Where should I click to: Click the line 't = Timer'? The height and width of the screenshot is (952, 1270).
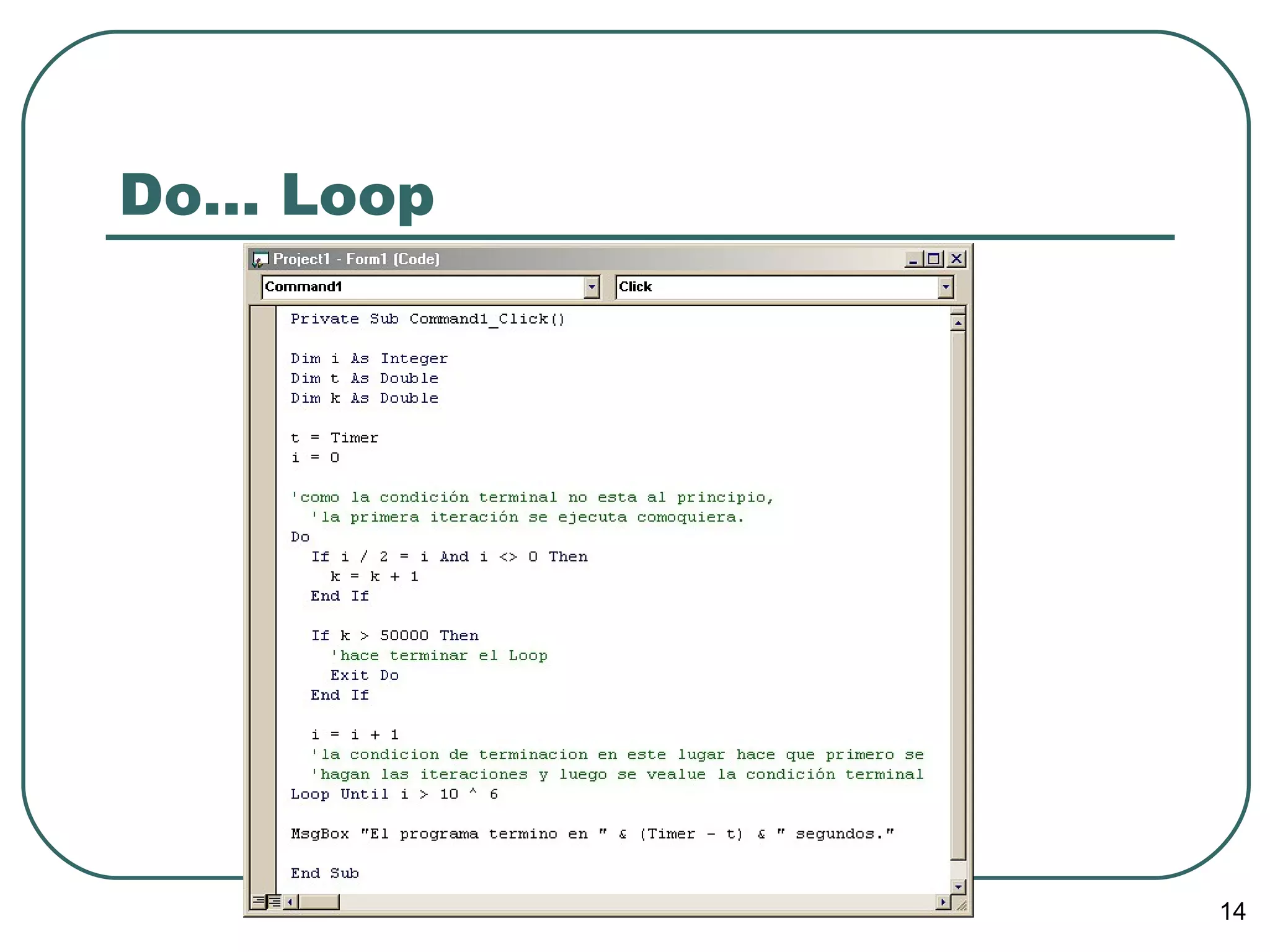pyautogui.click(x=334, y=438)
